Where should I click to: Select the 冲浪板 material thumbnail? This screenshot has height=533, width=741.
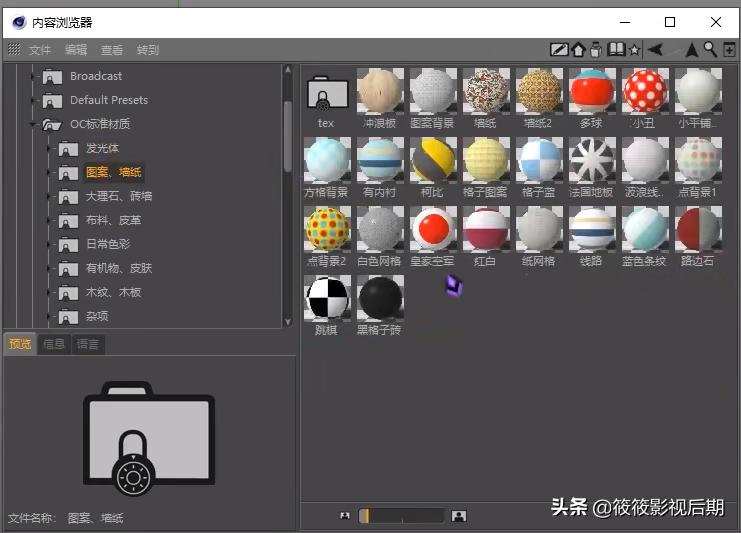pyautogui.click(x=380, y=91)
